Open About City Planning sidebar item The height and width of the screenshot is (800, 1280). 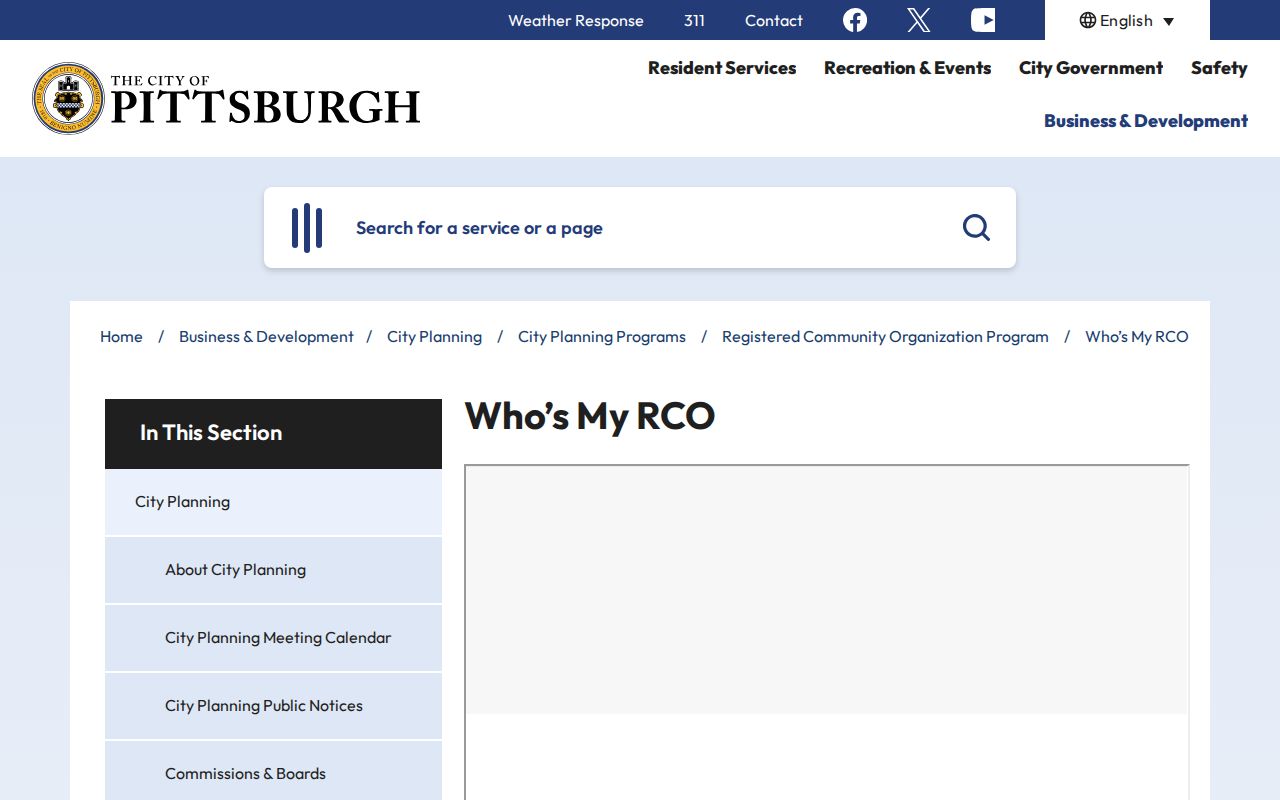point(273,570)
